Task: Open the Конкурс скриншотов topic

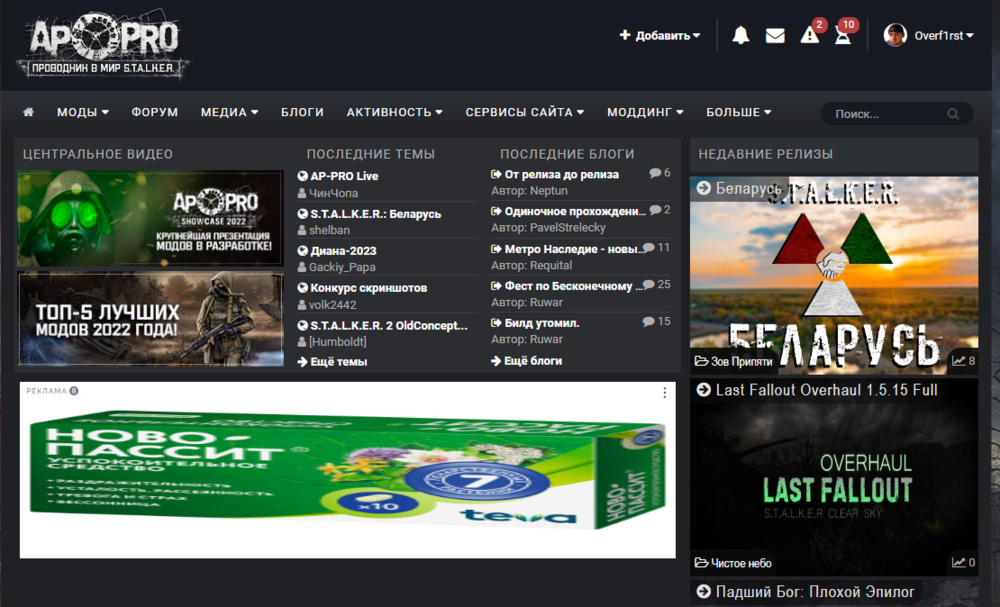Action: tap(369, 288)
